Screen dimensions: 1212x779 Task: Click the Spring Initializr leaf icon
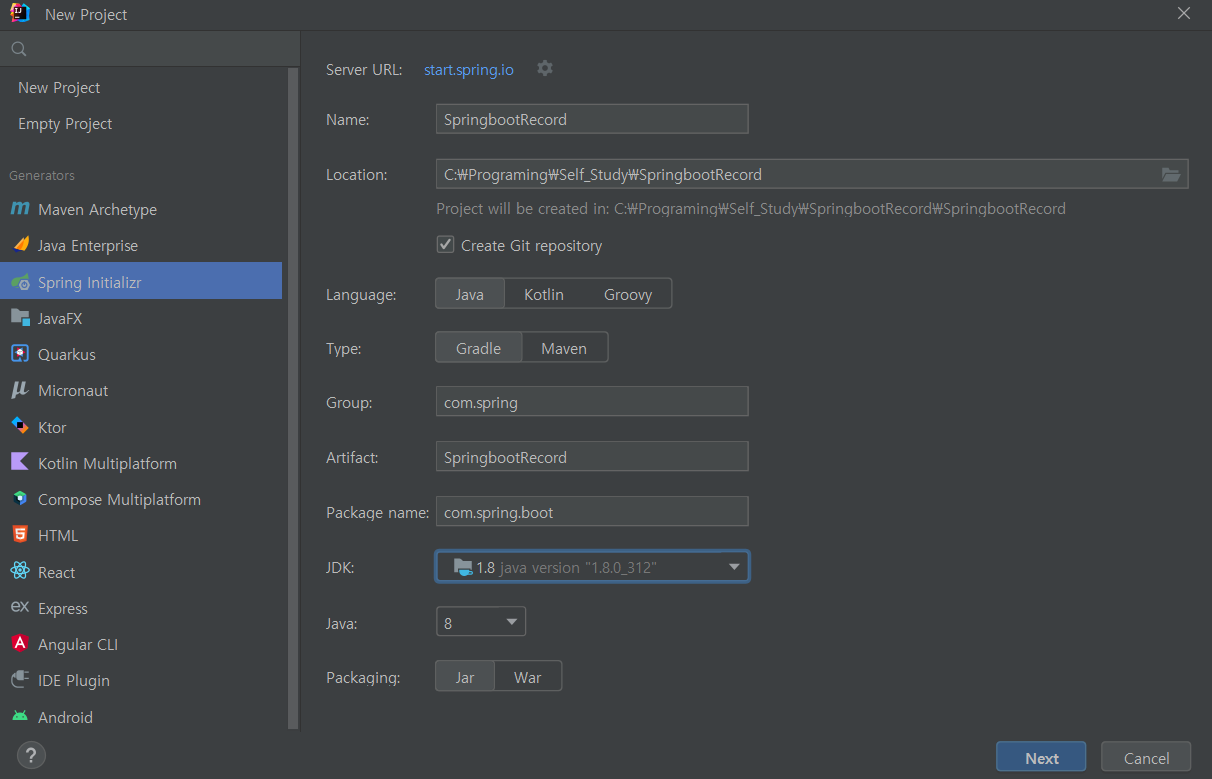click(20, 282)
